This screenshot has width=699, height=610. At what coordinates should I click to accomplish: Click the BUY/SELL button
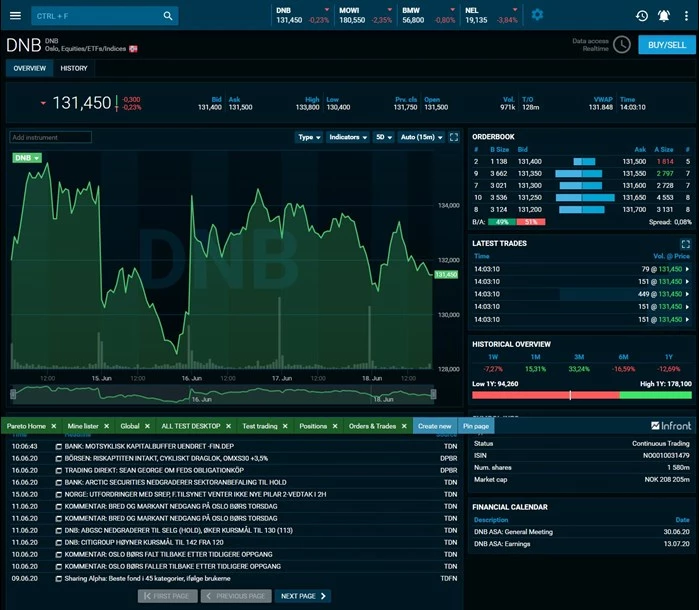tap(667, 45)
